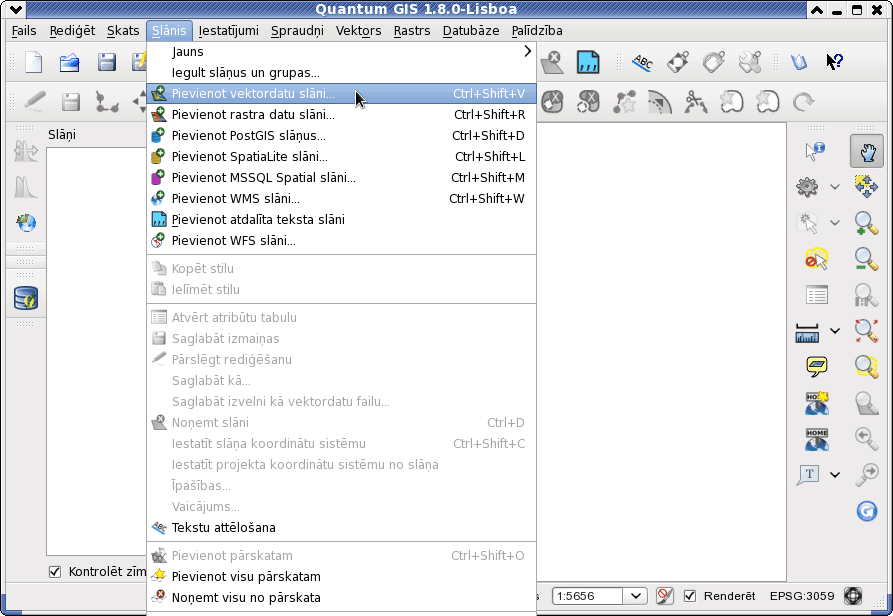
Task: Open the dropdown next to select features tool
Action: click(x=835, y=223)
